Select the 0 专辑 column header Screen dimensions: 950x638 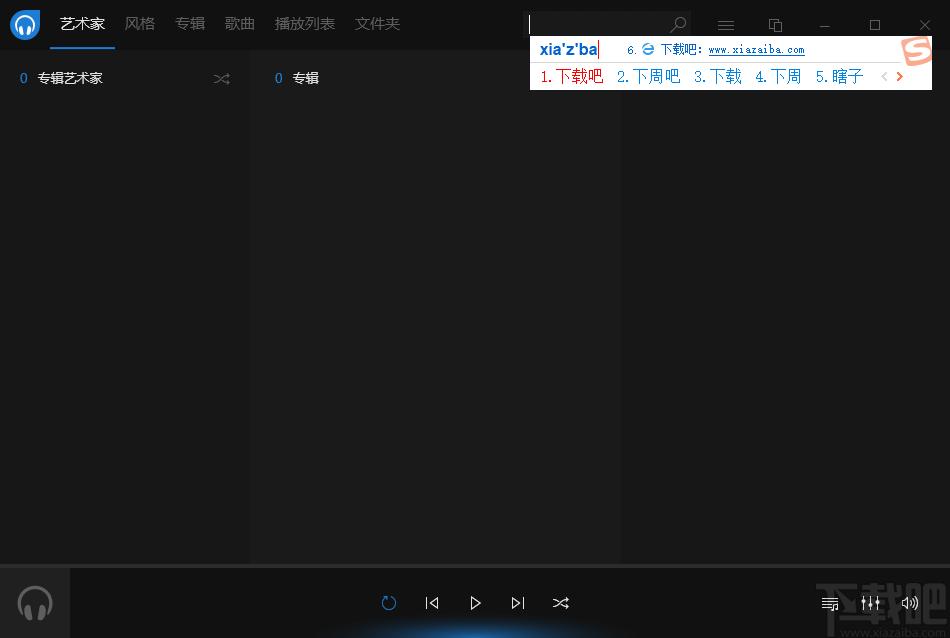point(297,78)
